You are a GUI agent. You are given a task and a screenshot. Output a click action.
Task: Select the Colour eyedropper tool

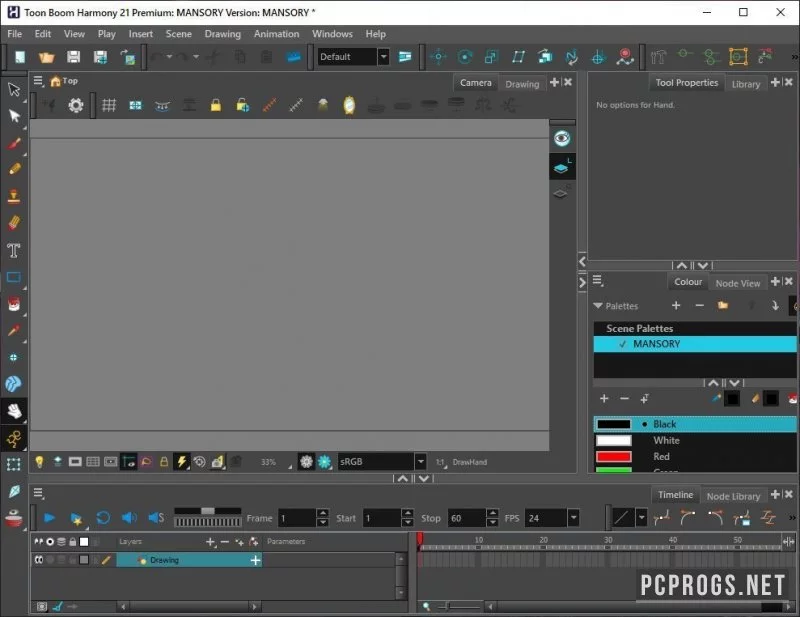[14, 331]
